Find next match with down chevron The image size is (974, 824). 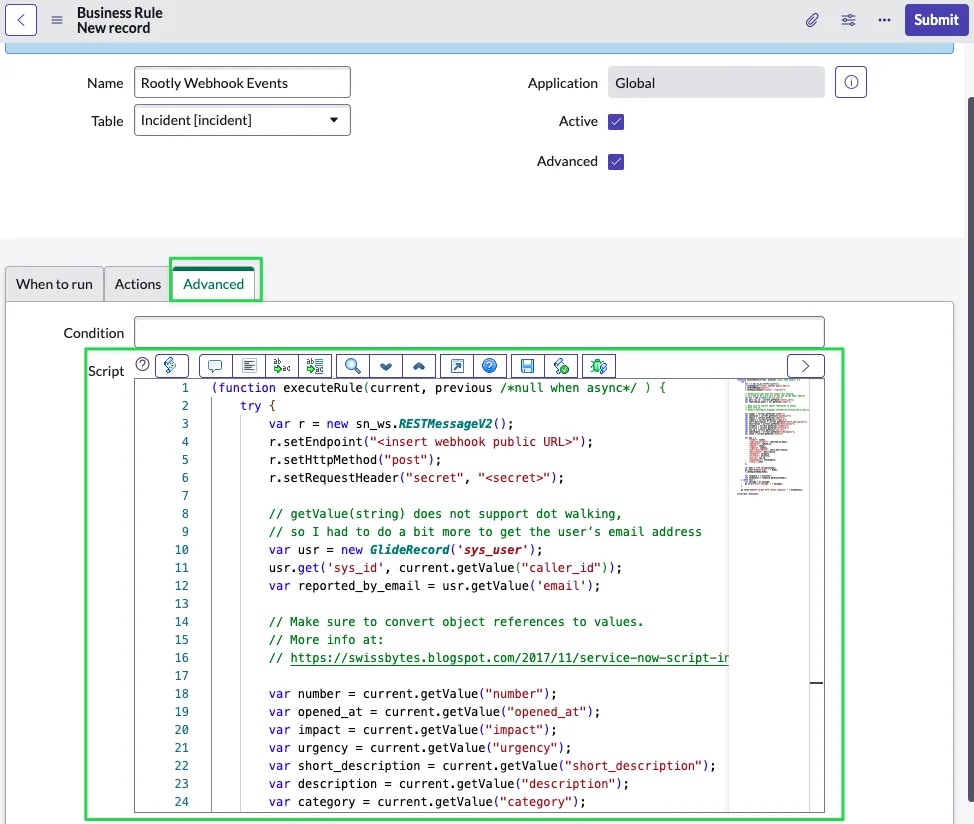pos(386,366)
